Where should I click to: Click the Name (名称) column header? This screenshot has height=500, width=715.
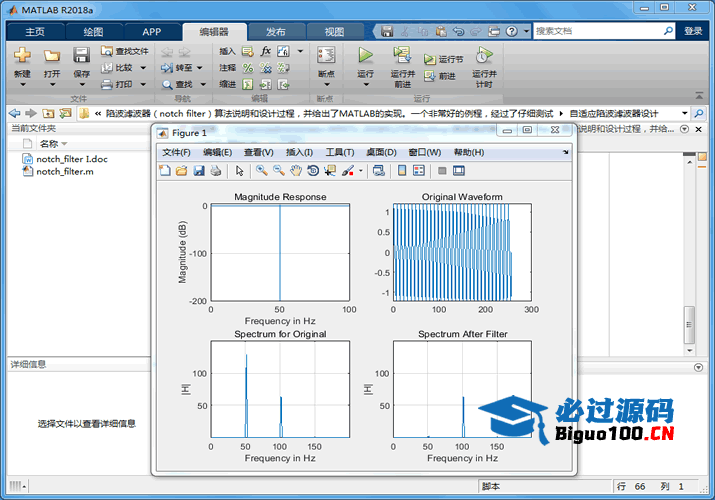[x=49, y=144]
